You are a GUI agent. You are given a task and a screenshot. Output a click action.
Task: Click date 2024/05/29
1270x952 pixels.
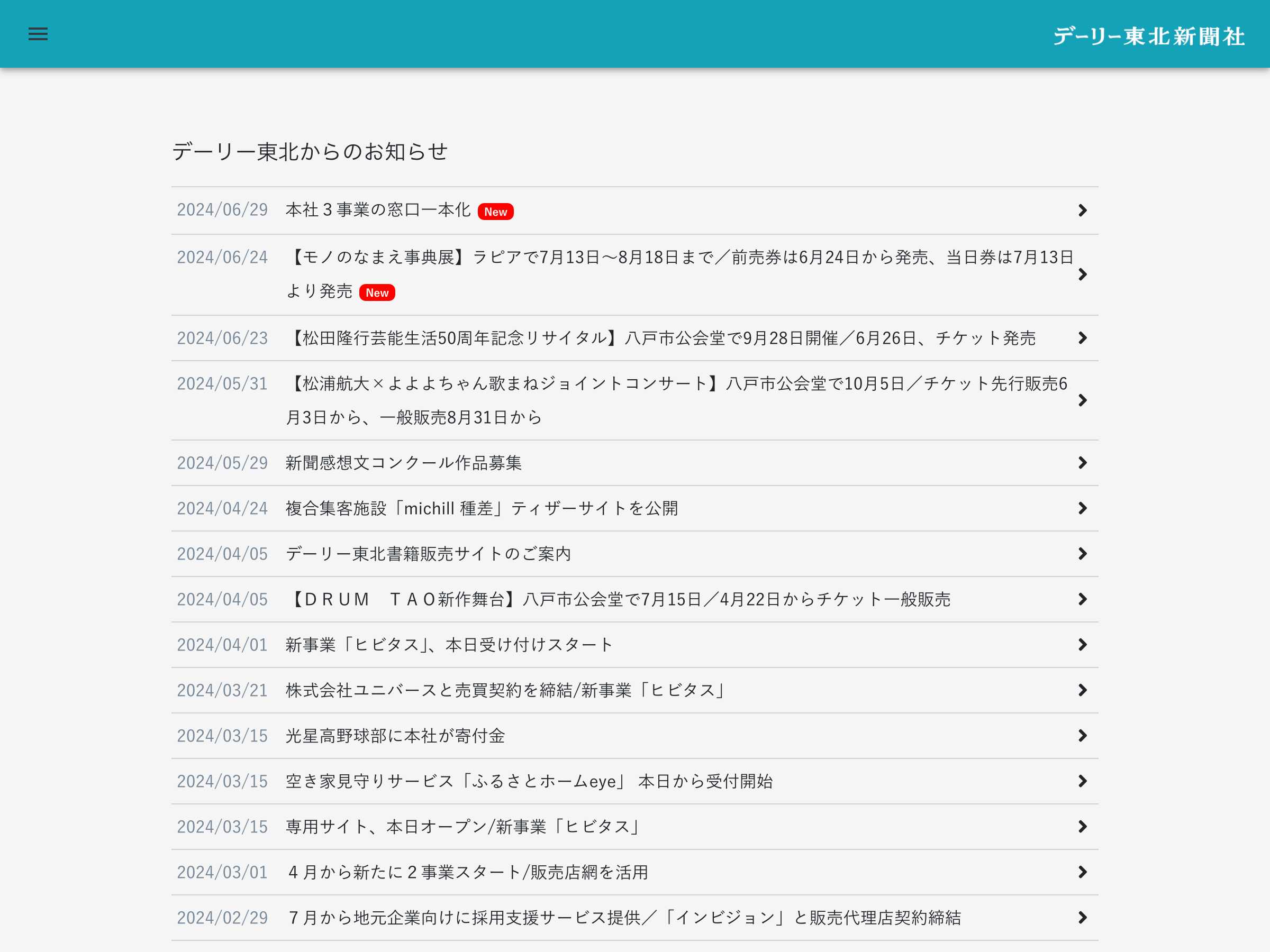pos(222,463)
